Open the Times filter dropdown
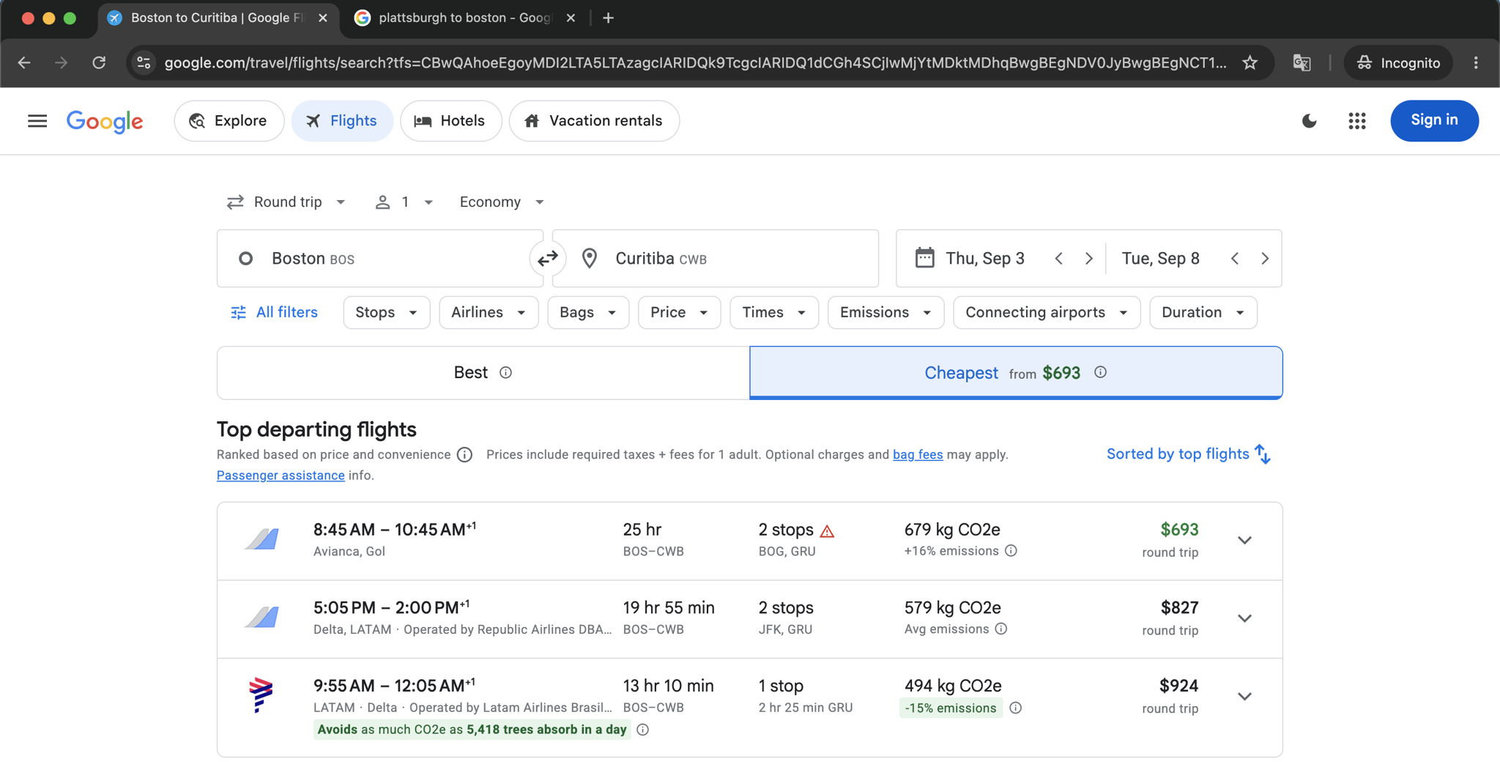 tap(775, 313)
